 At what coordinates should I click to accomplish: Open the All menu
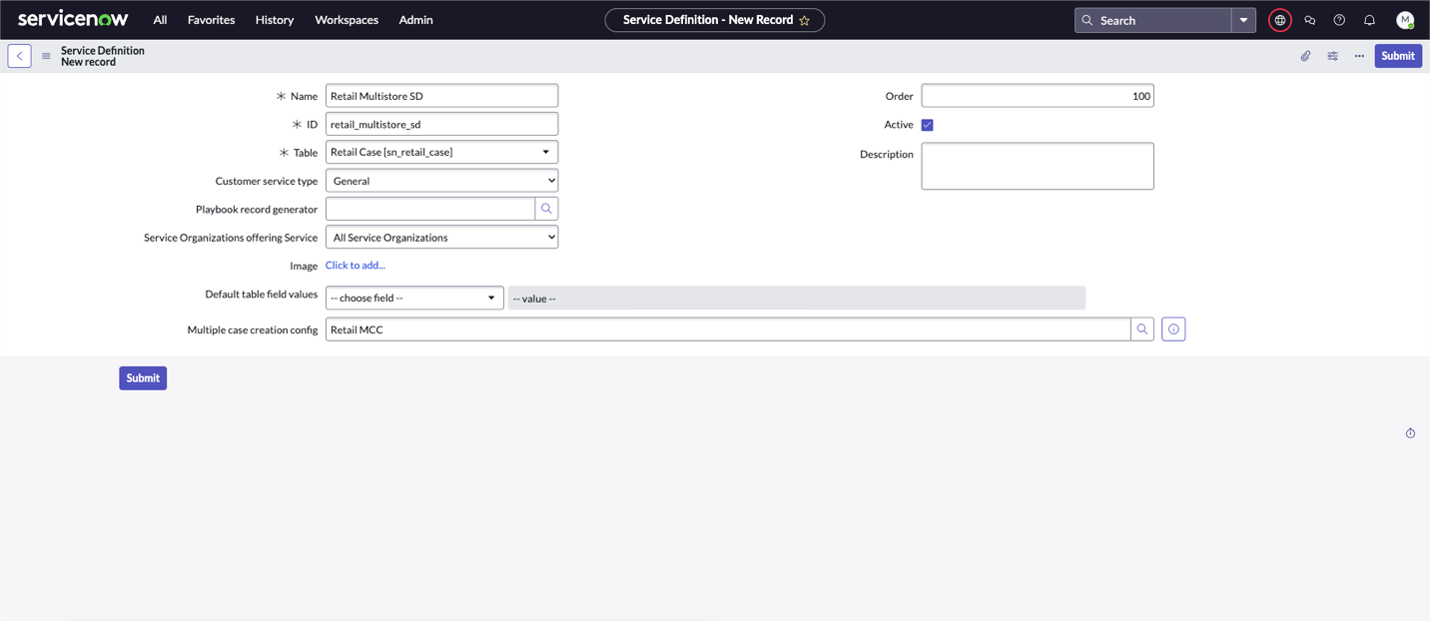pyautogui.click(x=160, y=20)
